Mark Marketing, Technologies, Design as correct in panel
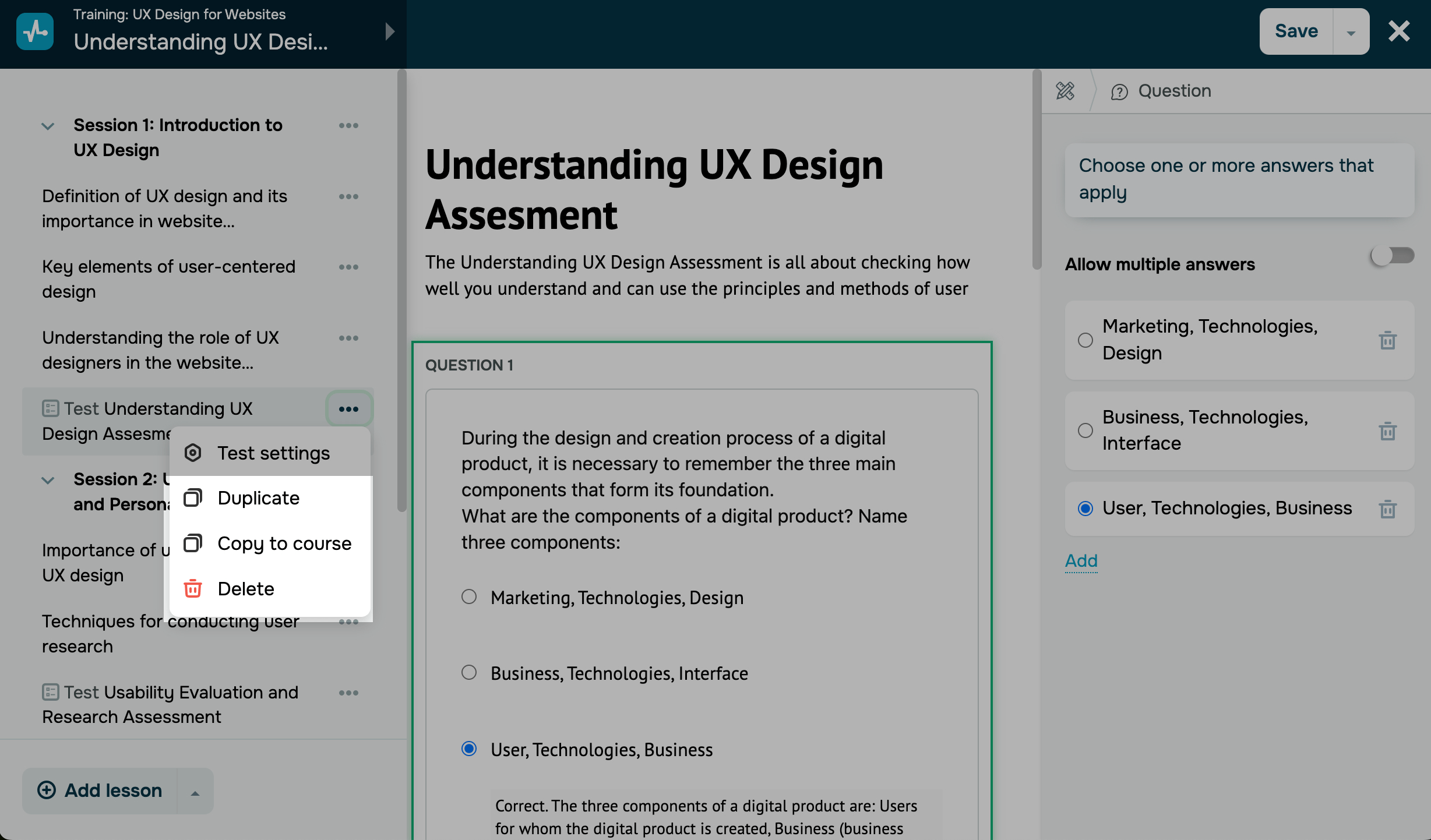 (1085, 340)
